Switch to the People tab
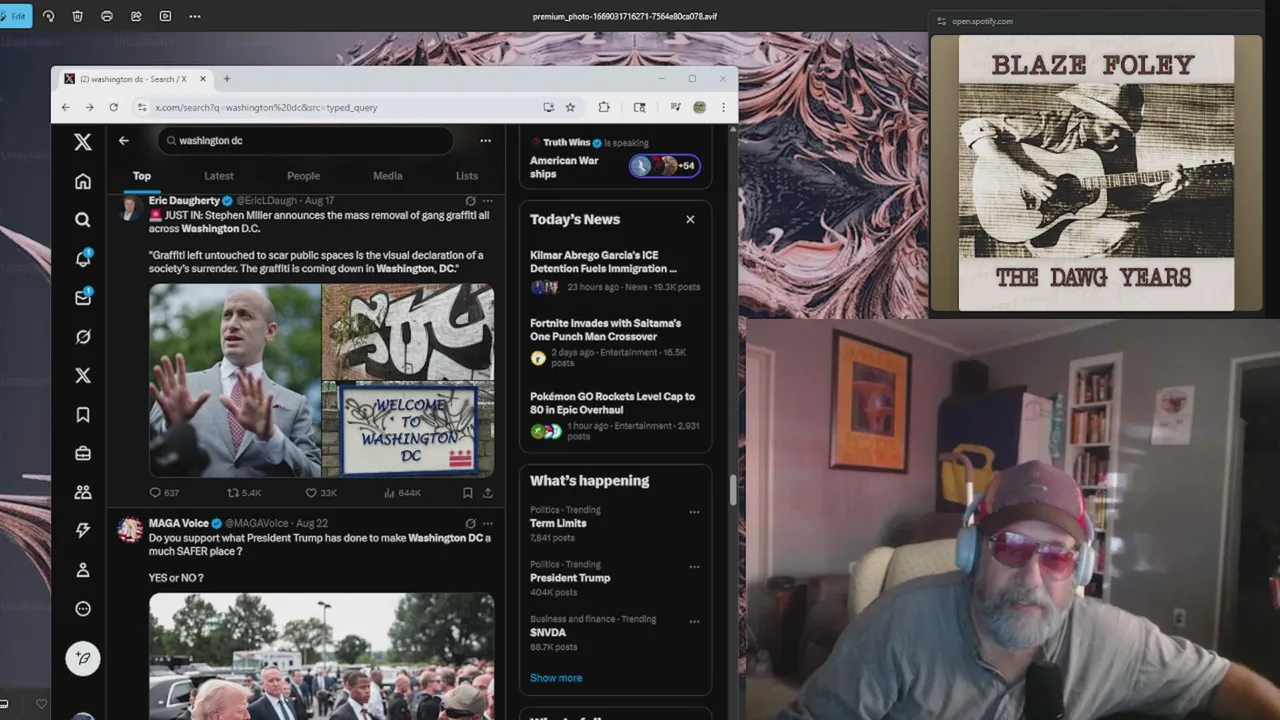Screen dimensions: 1280x720 pos(303,176)
